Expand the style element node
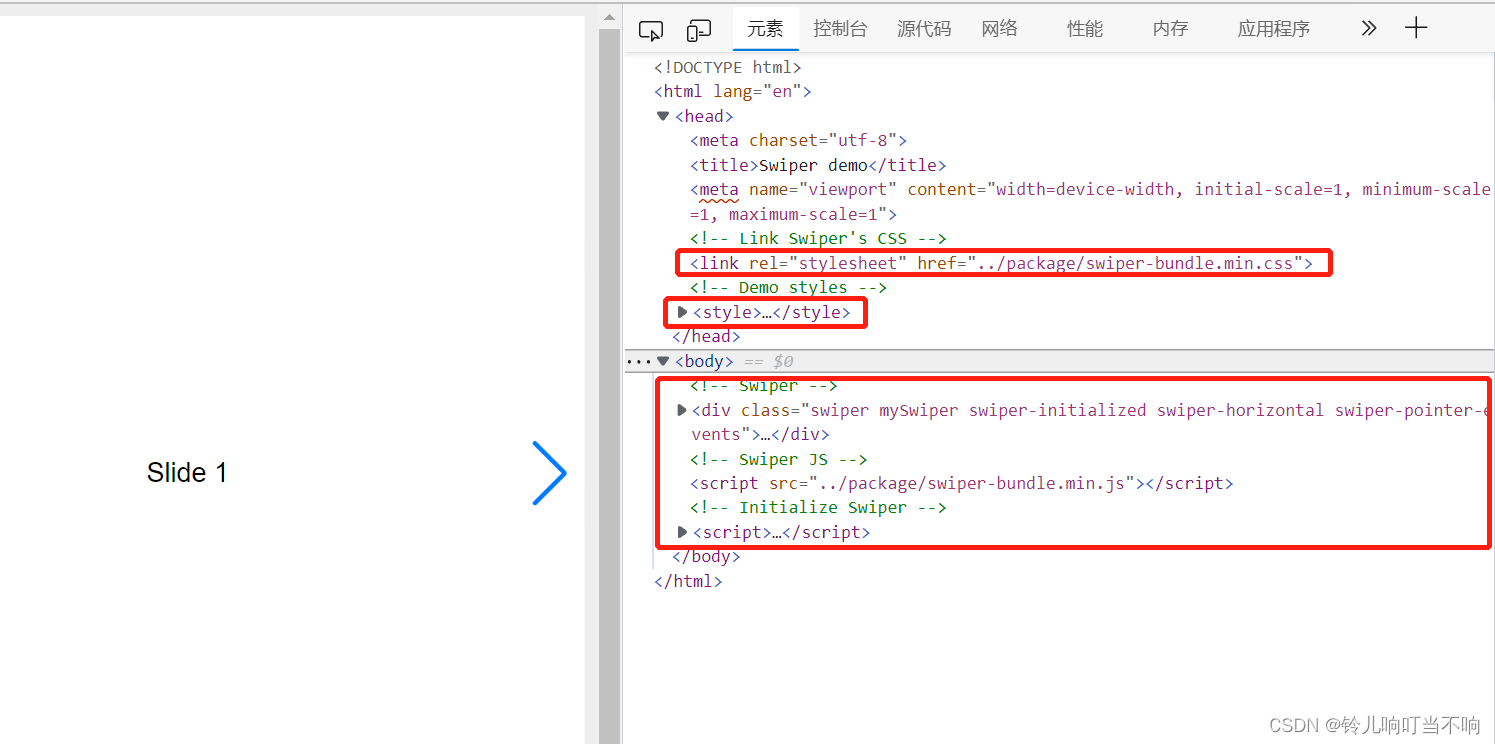This screenshot has height=744, width=1495. tap(683, 313)
